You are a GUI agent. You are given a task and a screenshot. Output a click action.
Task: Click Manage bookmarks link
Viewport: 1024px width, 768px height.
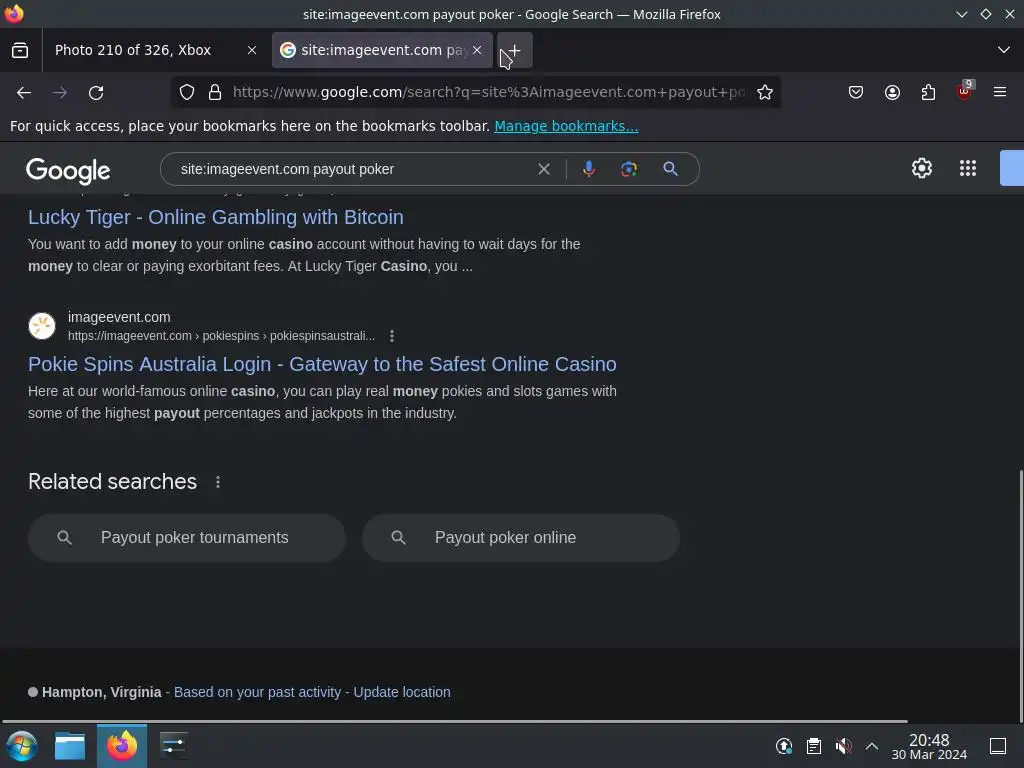tap(566, 126)
